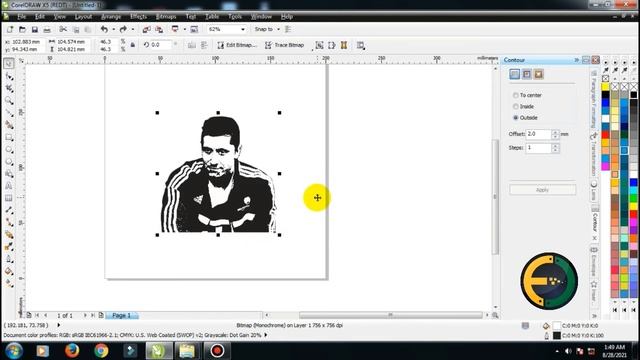Select the Text tool
Viewport: 640px width, 360px height.
9,186
